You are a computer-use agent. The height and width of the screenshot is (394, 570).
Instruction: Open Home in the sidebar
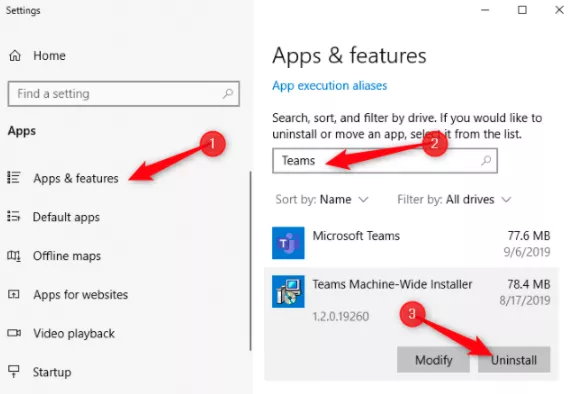pos(49,56)
